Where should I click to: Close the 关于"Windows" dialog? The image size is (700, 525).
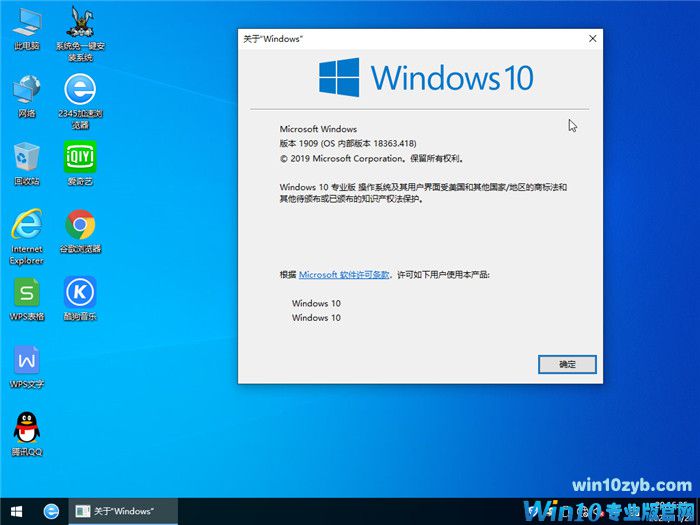[x=592, y=38]
